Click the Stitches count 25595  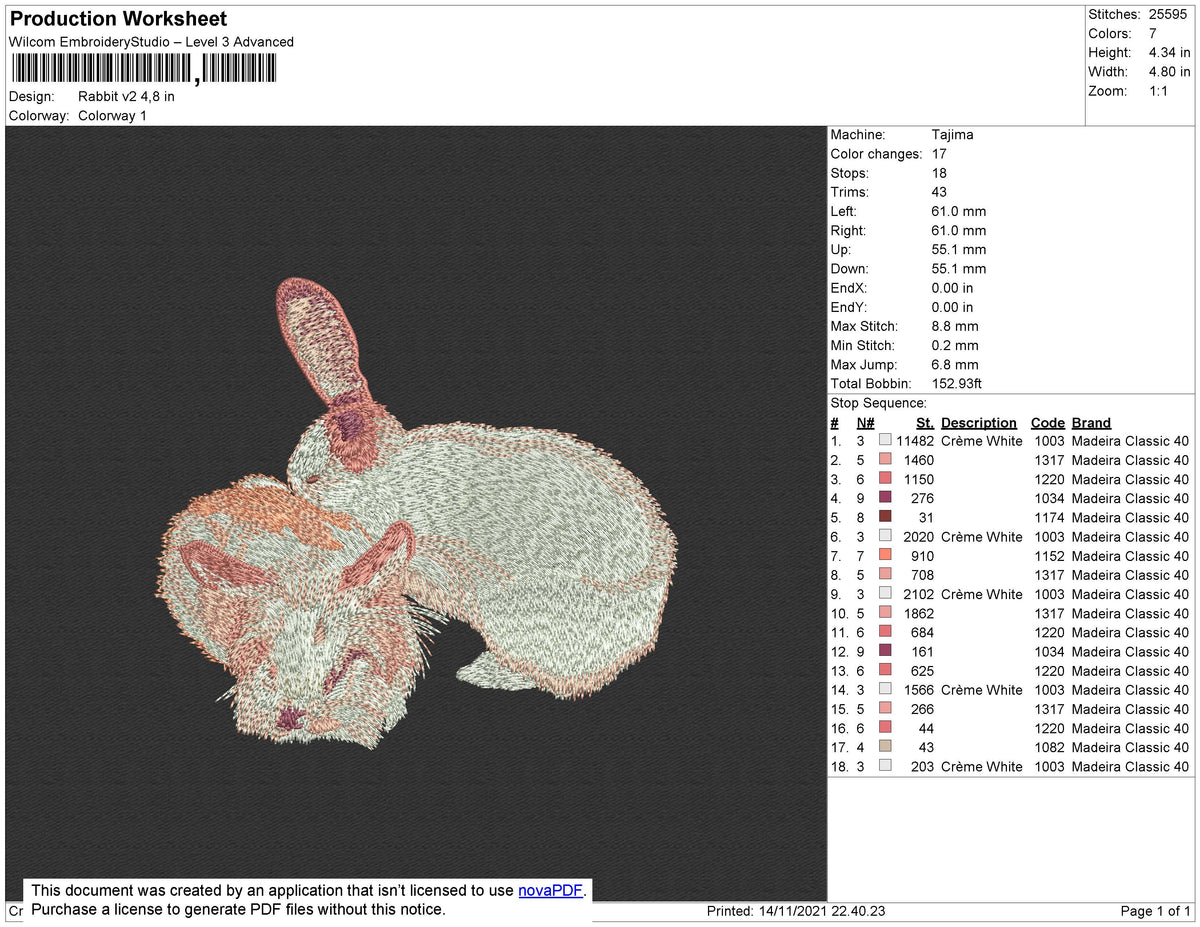click(1170, 14)
